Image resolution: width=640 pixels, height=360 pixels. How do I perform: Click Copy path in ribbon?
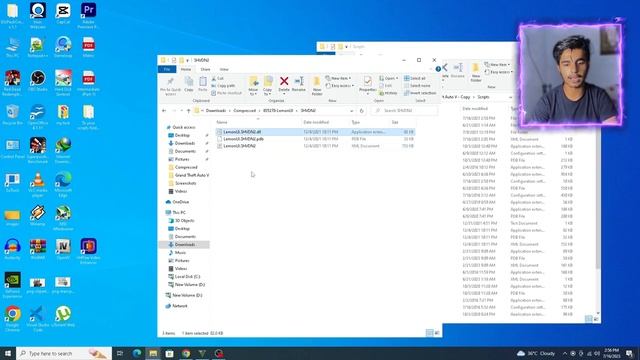point(223,86)
